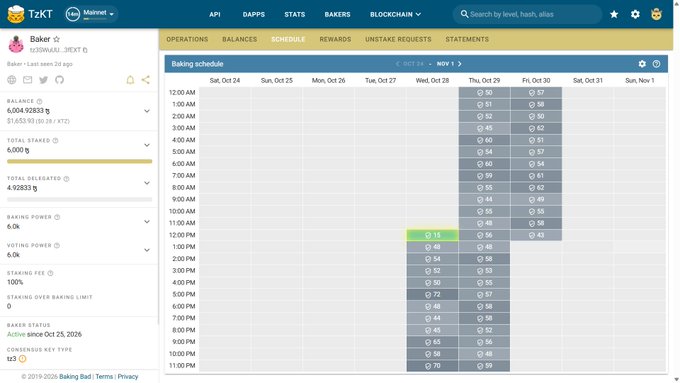Select the SCHEDULE tab
The width and height of the screenshot is (680, 383).
pyautogui.click(x=288, y=39)
